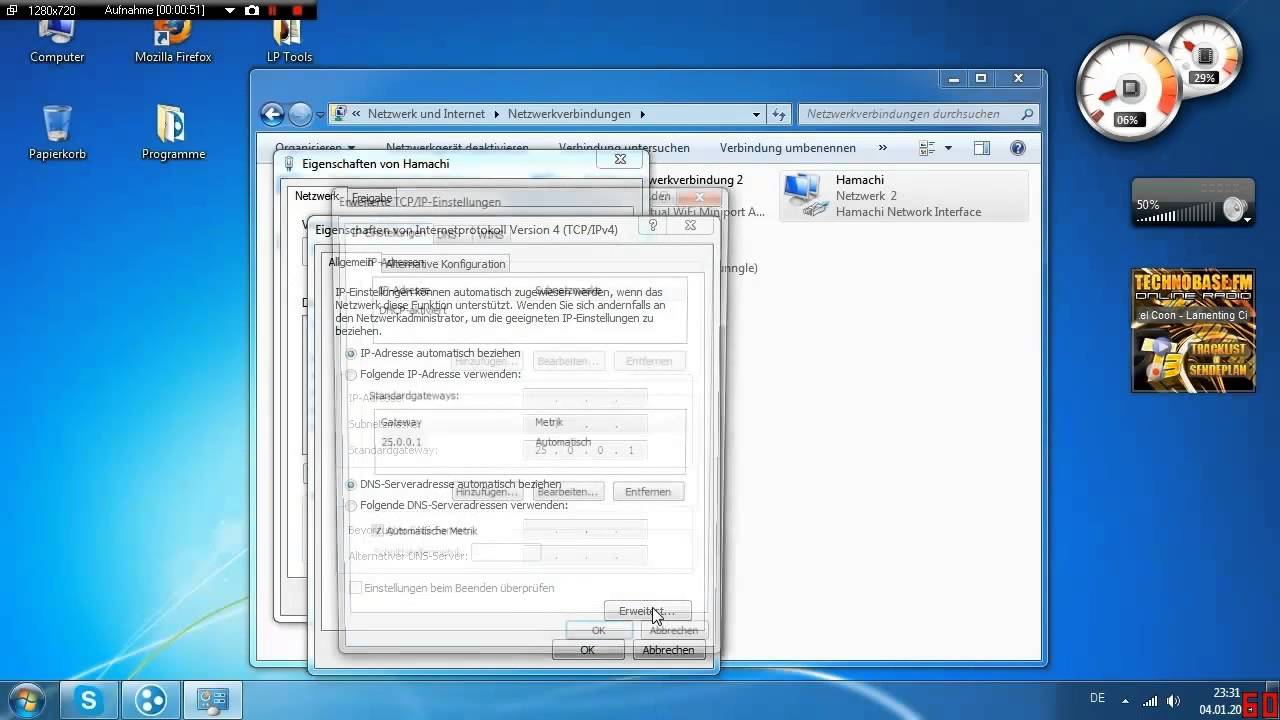Screen dimensions: 1280x720
Task: Select the Hamachi network connection item
Action: tap(904, 195)
